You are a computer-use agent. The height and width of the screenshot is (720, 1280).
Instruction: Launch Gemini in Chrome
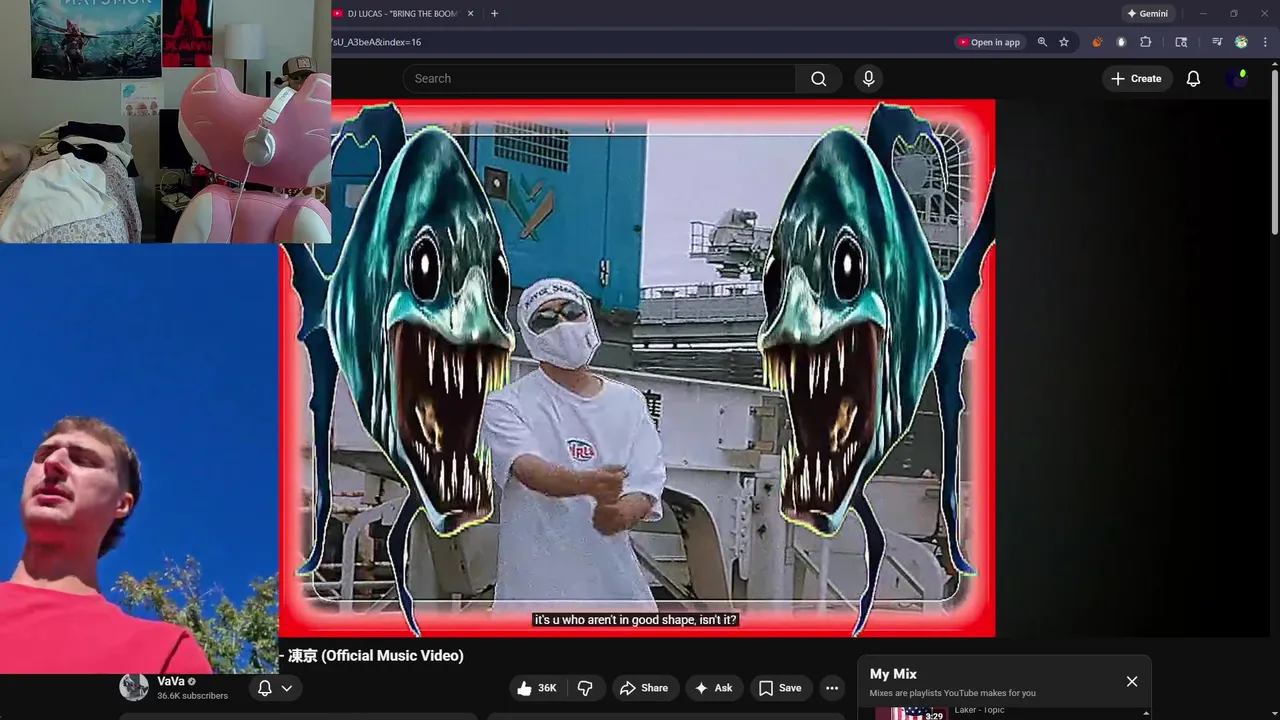(x=1147, y=14)
